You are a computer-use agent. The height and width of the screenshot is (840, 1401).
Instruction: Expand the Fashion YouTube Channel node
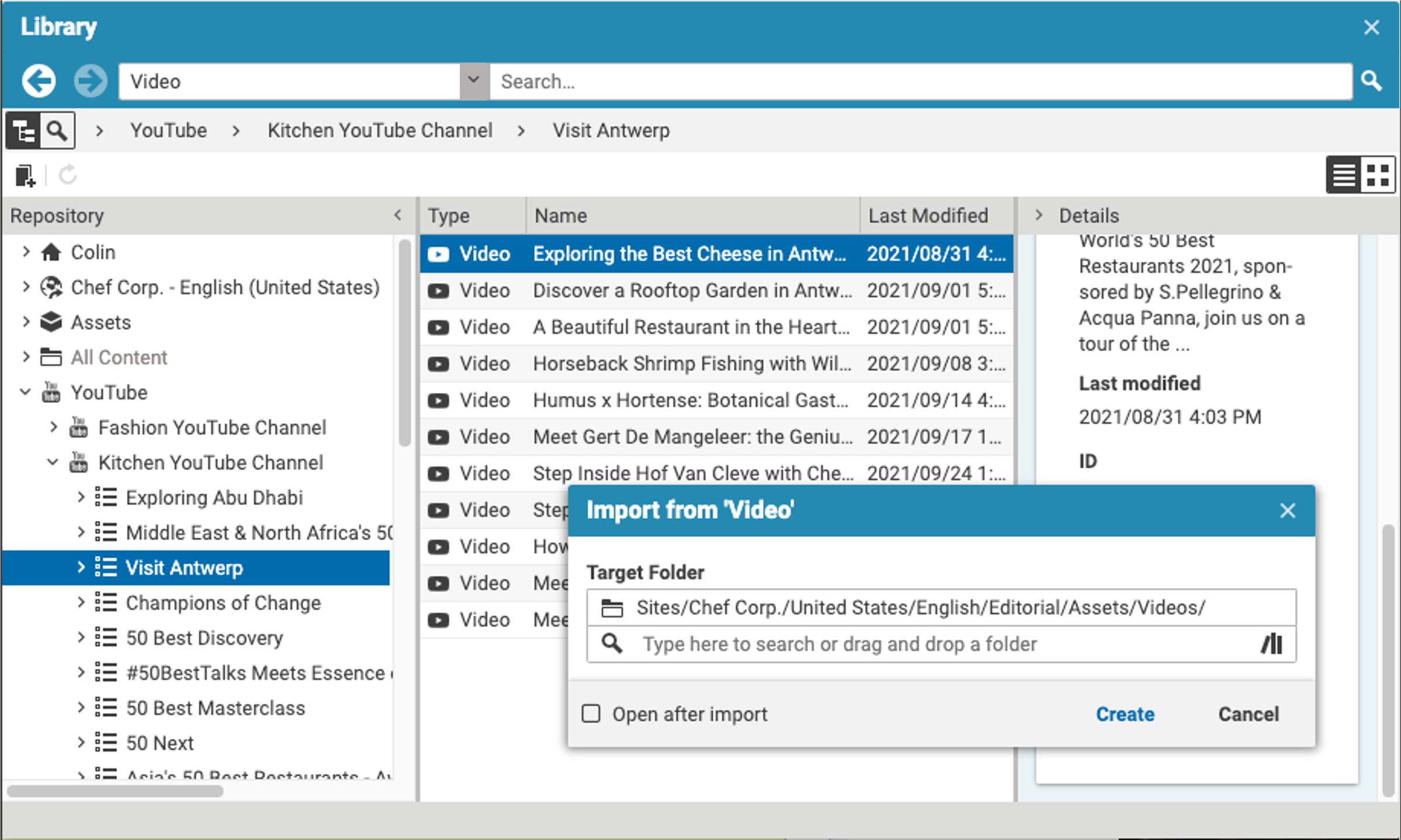click(x=53, y=427)
